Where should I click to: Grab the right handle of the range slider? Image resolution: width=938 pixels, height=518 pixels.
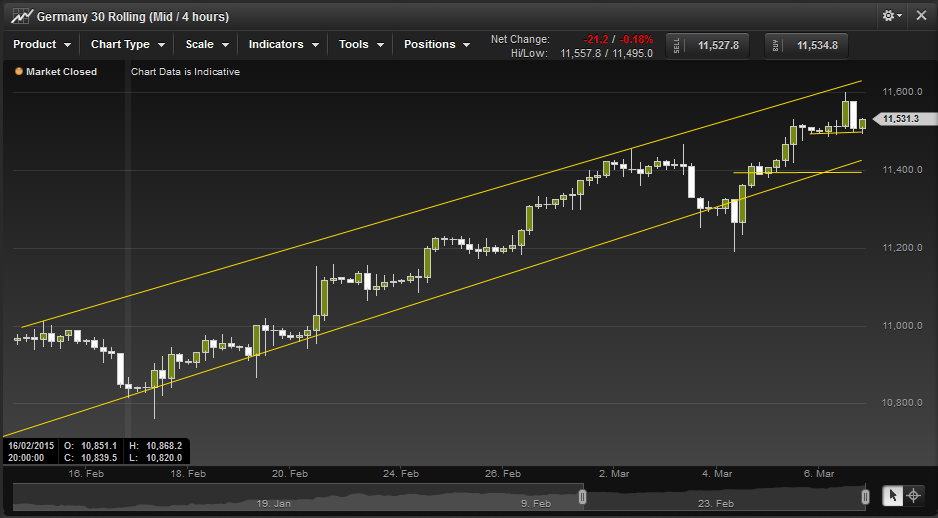click(x=865, y=497)
